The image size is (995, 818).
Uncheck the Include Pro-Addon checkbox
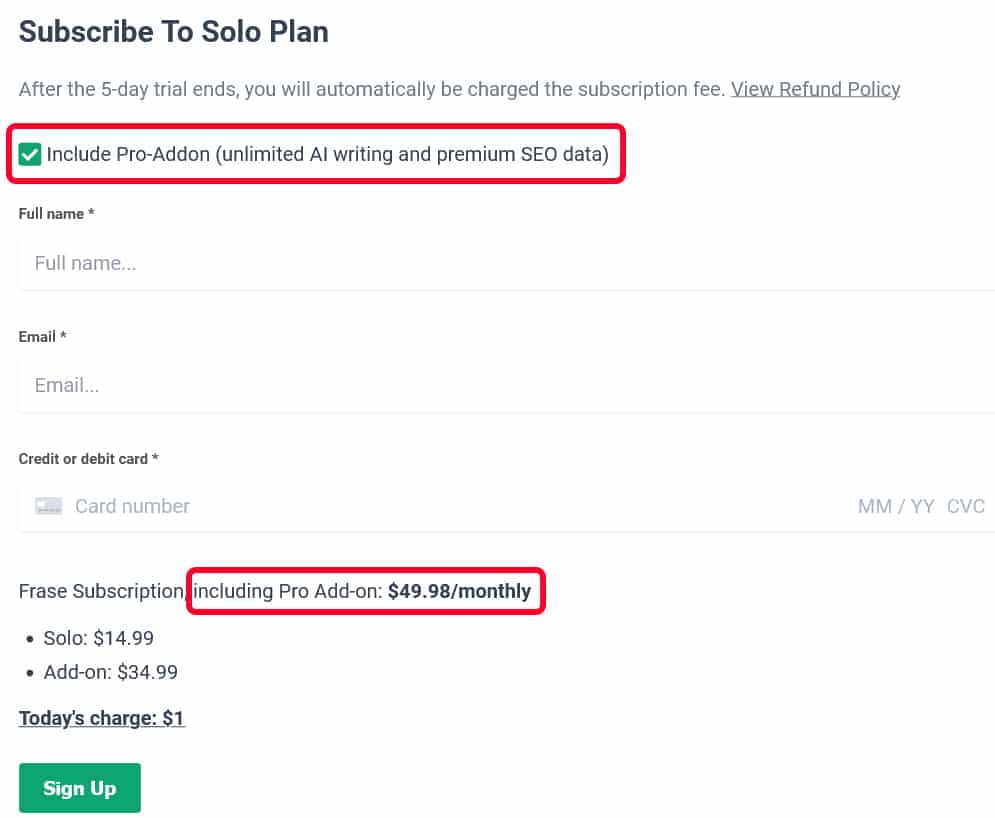click(30, 155)
